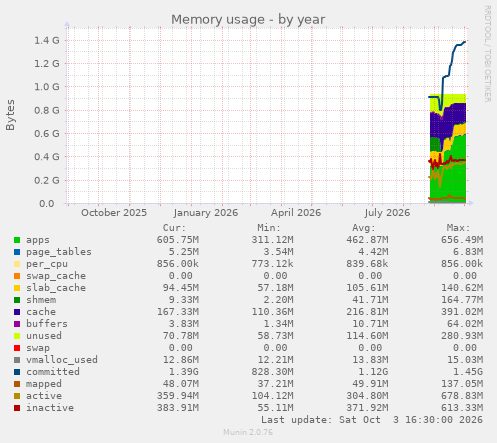Click the '0.8 G' axis label
Screen dimensions: 497x443
[x=47, y=110]
